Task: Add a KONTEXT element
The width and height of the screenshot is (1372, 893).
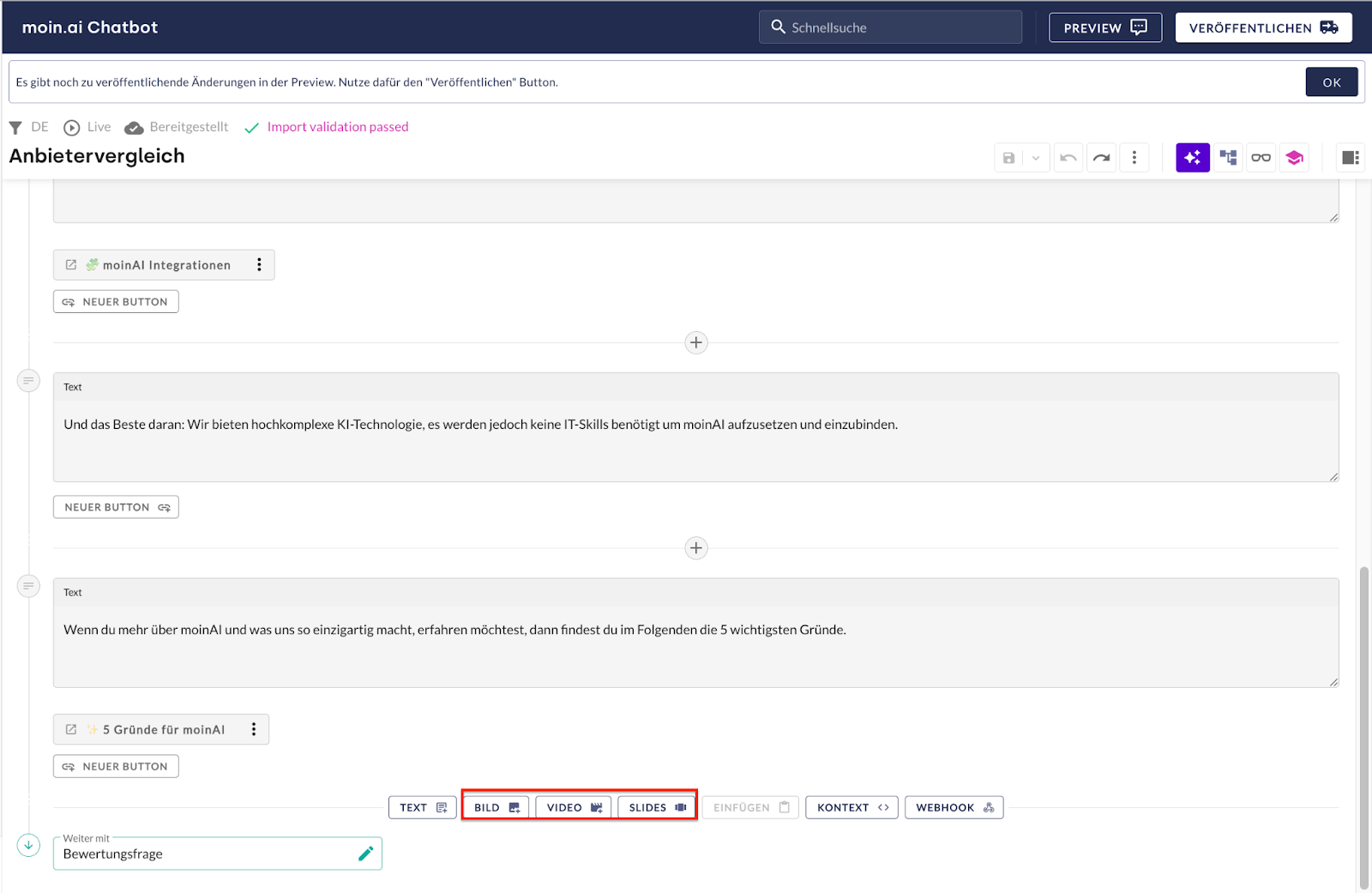Action: 851,807
